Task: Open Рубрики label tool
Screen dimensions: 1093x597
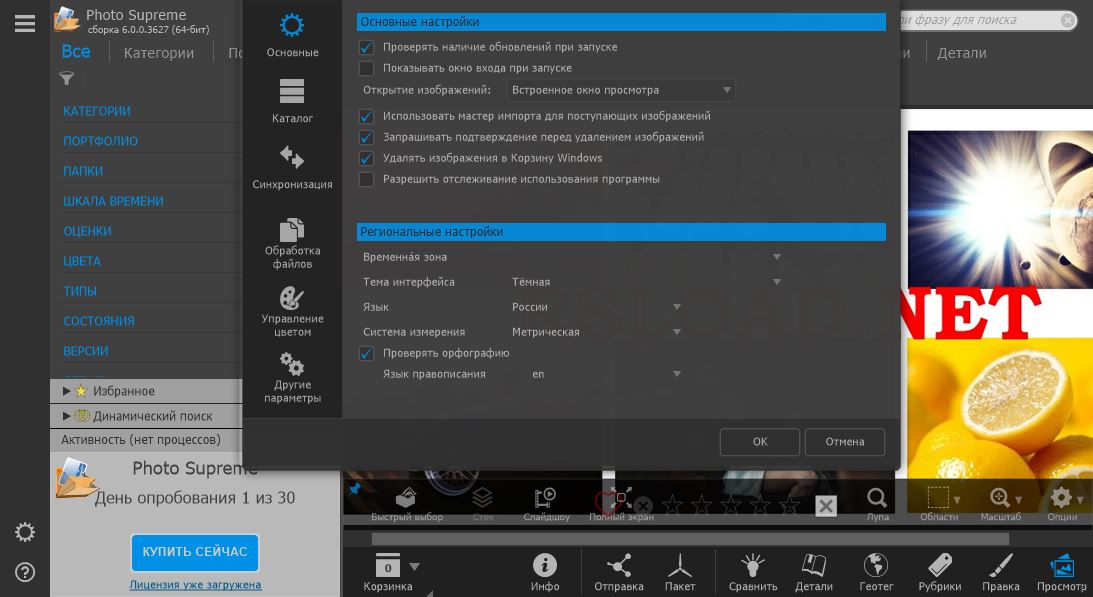Action: coord(940,572)
